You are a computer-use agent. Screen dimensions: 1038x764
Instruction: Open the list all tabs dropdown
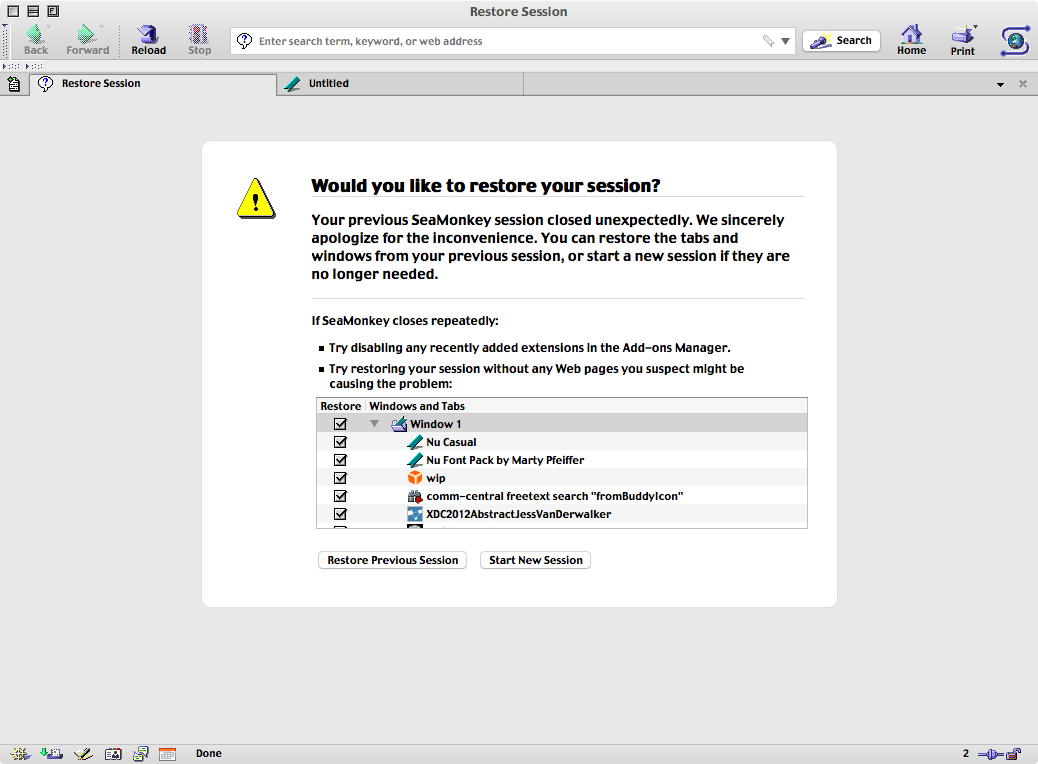tap(1000, 85)
